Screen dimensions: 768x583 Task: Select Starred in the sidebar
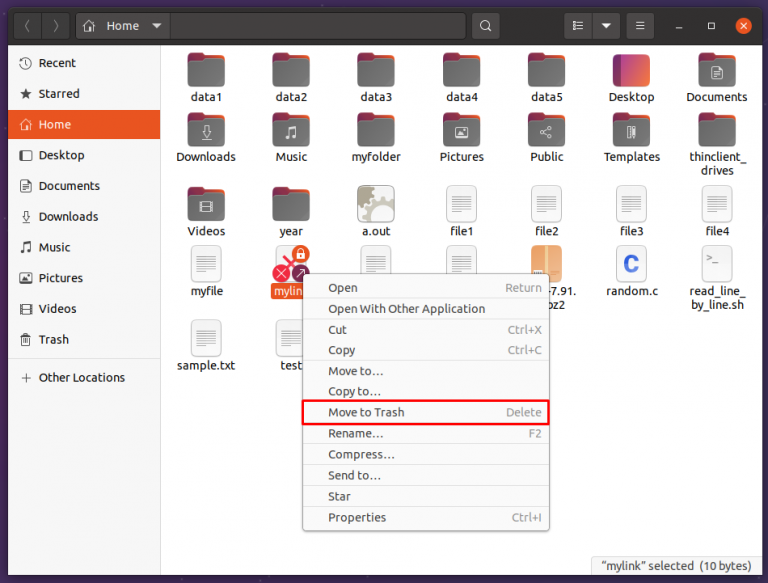pyautogui.click(x=59, y=94)
